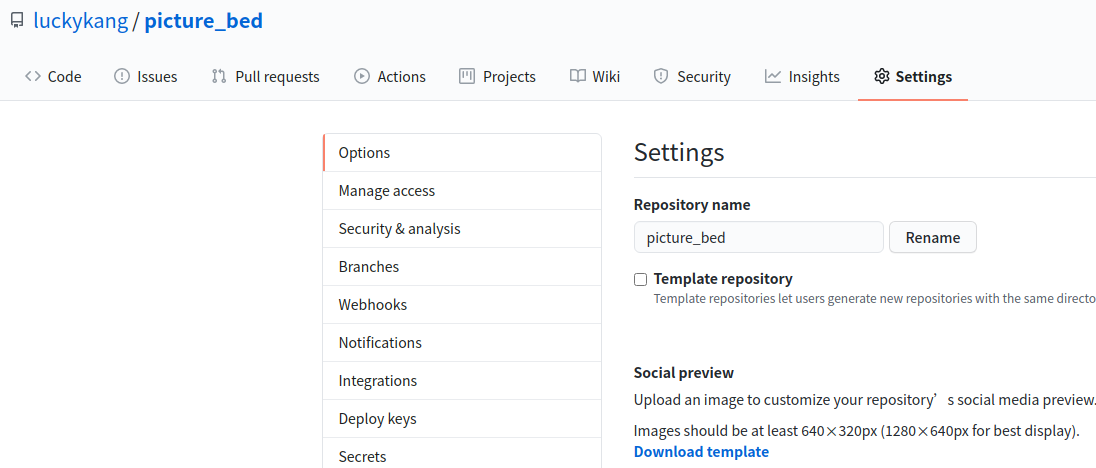This screenshot has width=1096, height=468.
Task: Open the picture_bed repository link
Action: [x=203, y=21]
